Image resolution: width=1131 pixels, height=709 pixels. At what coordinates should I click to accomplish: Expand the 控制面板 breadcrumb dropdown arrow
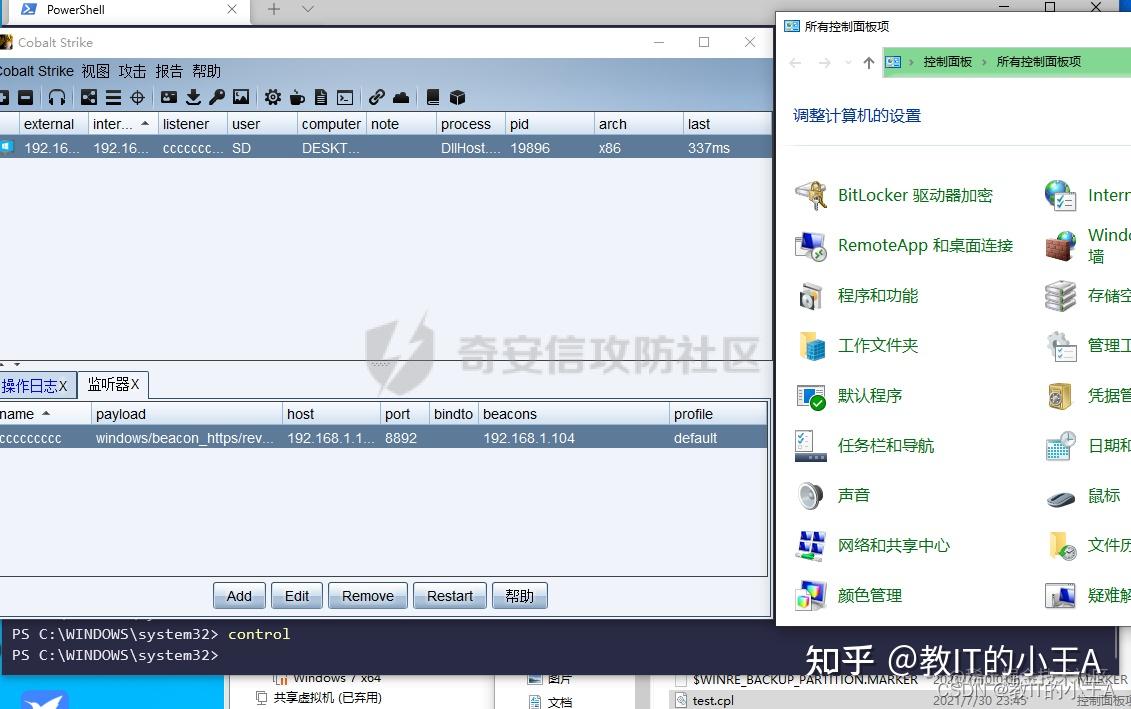click(x=984, y=62)
